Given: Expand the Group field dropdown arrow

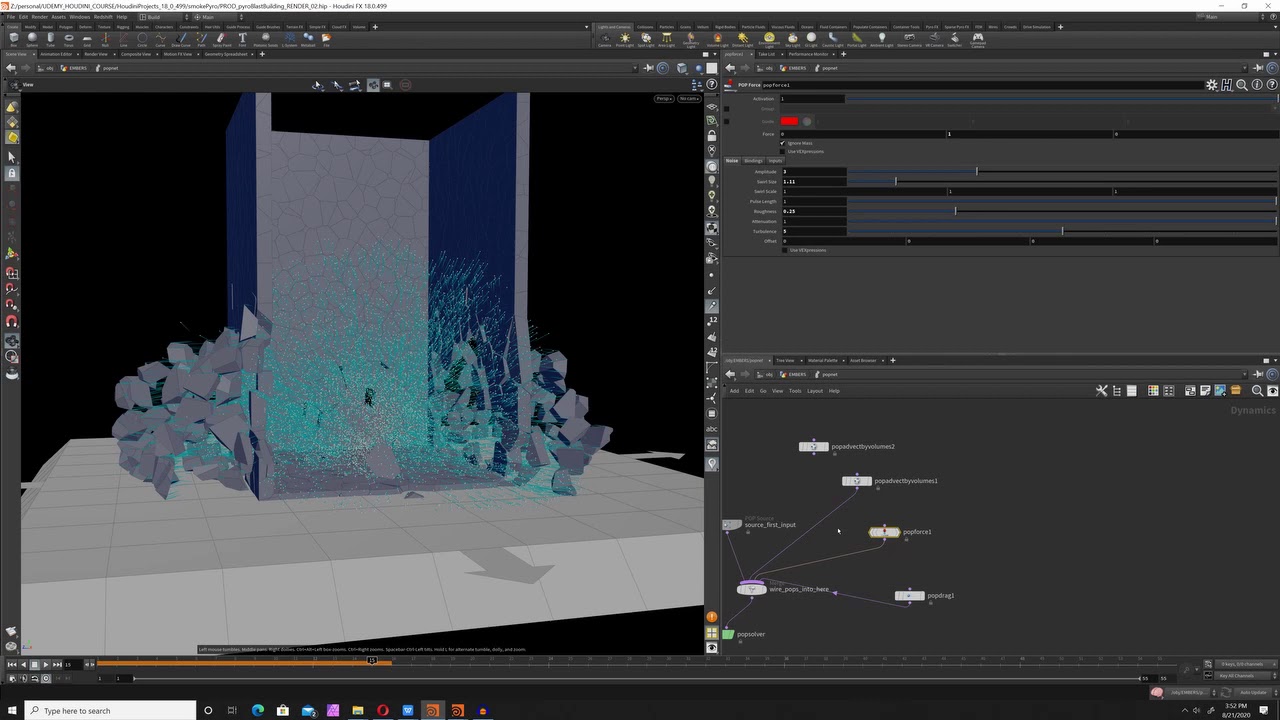Looking at the screenshot, I should click(1275, 109).
